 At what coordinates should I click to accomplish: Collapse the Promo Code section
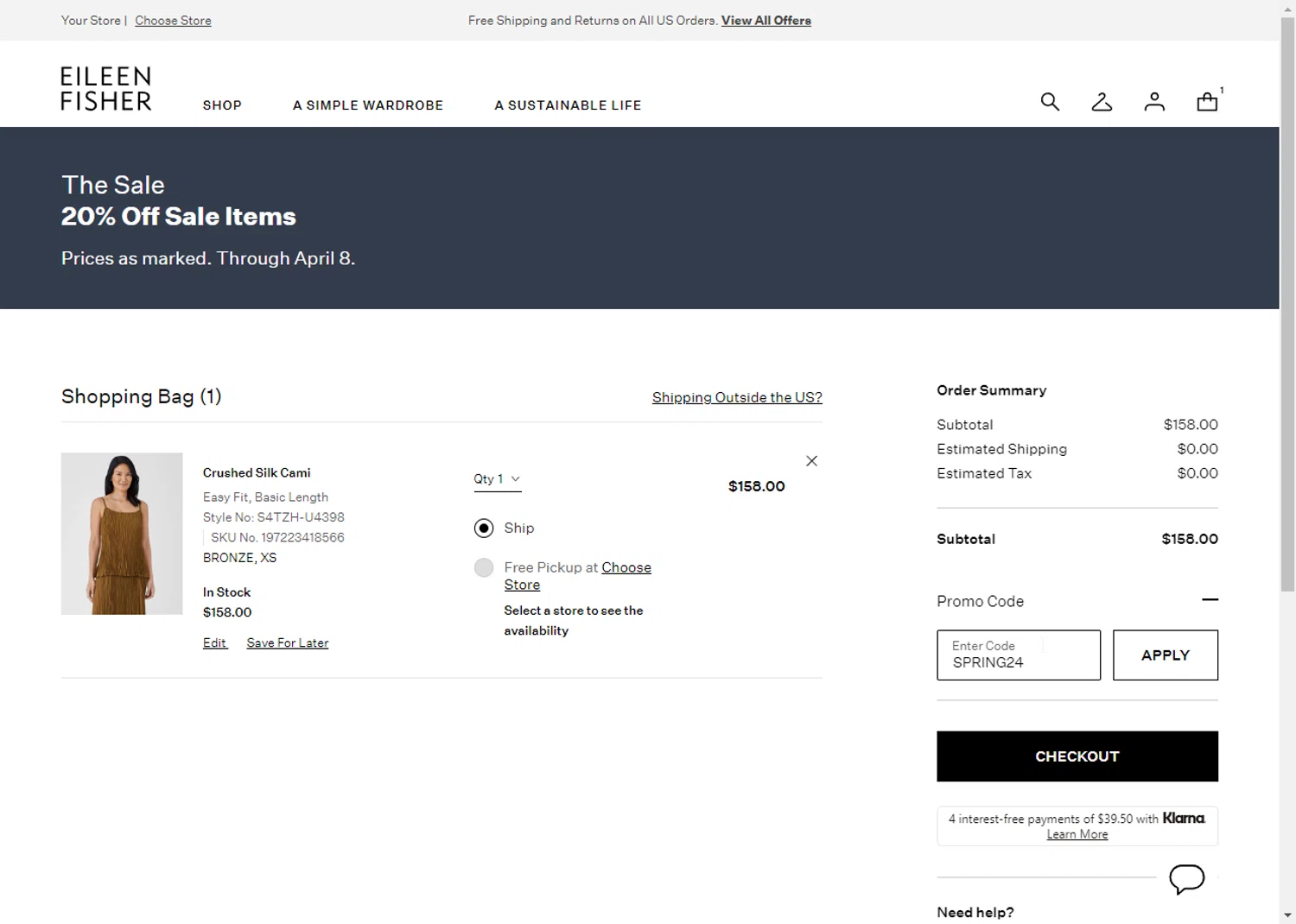(x=1210, y=599)
